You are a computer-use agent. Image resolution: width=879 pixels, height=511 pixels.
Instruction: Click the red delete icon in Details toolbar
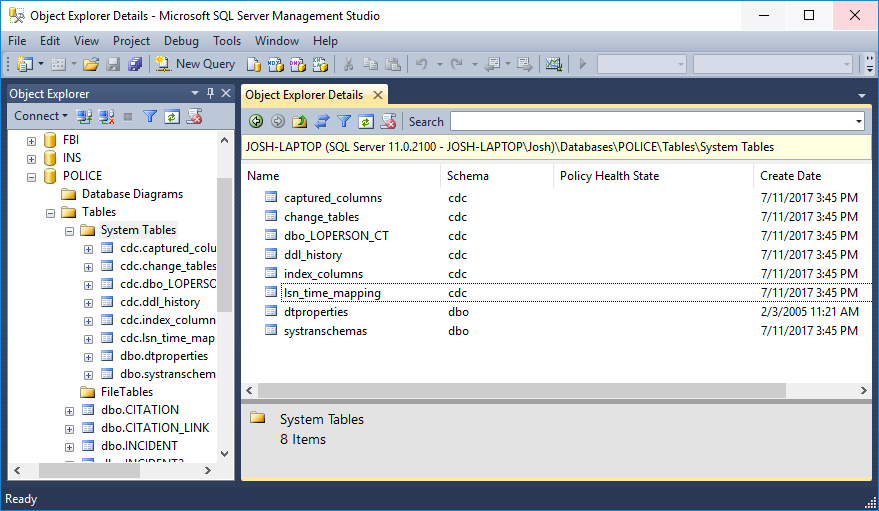coord(388,121)
